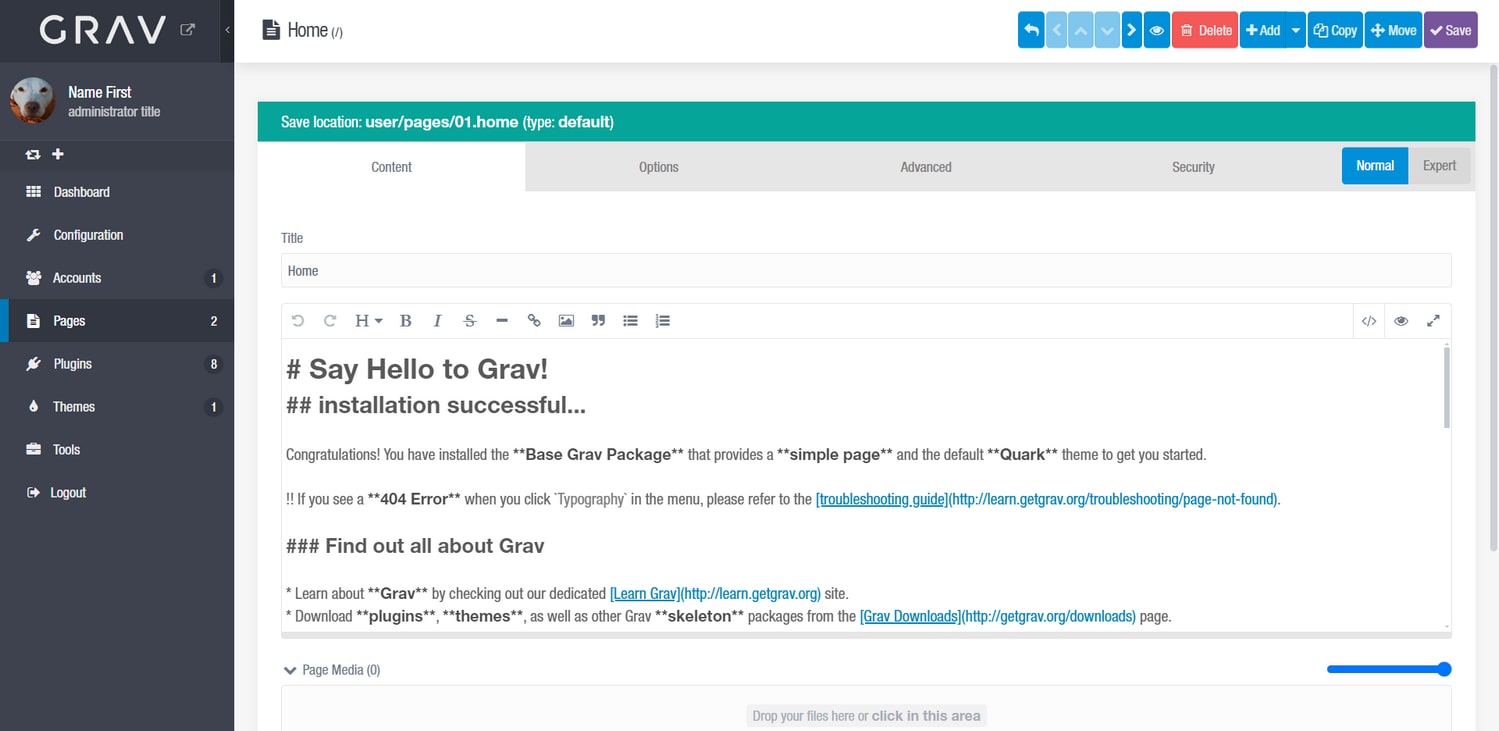Click the red Delete button

1205,30
